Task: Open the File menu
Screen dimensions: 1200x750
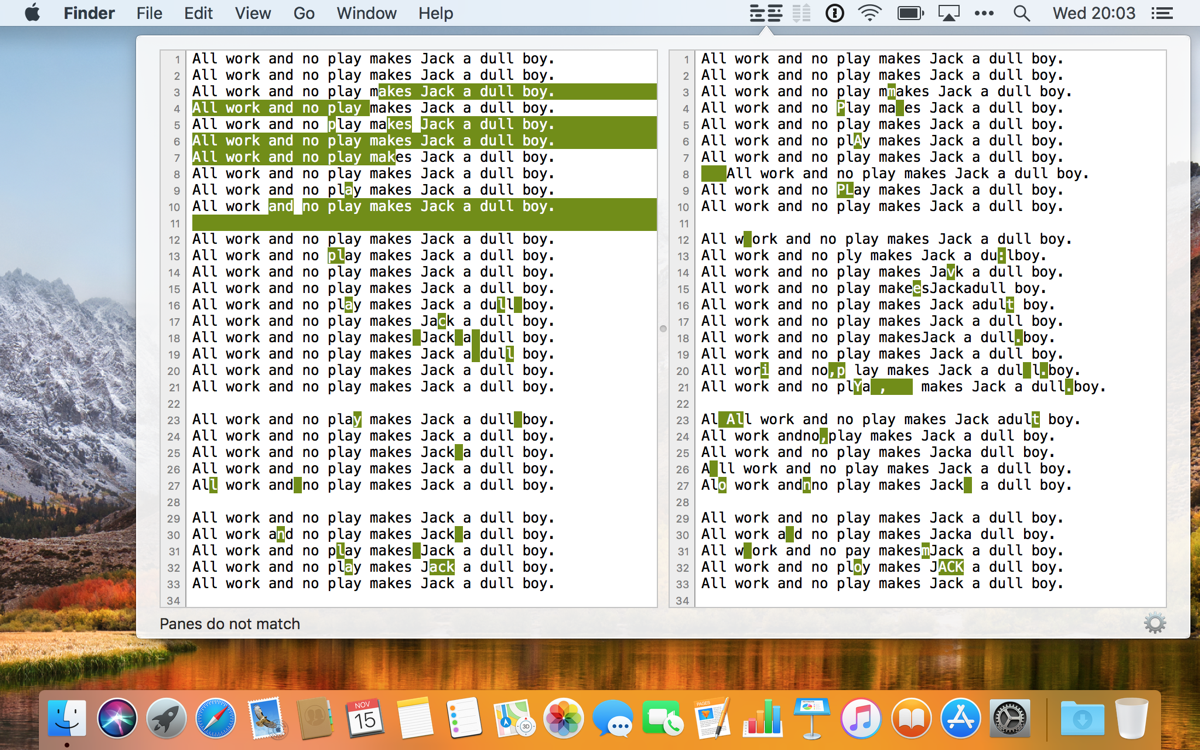Action: click(x=149, y=13)
